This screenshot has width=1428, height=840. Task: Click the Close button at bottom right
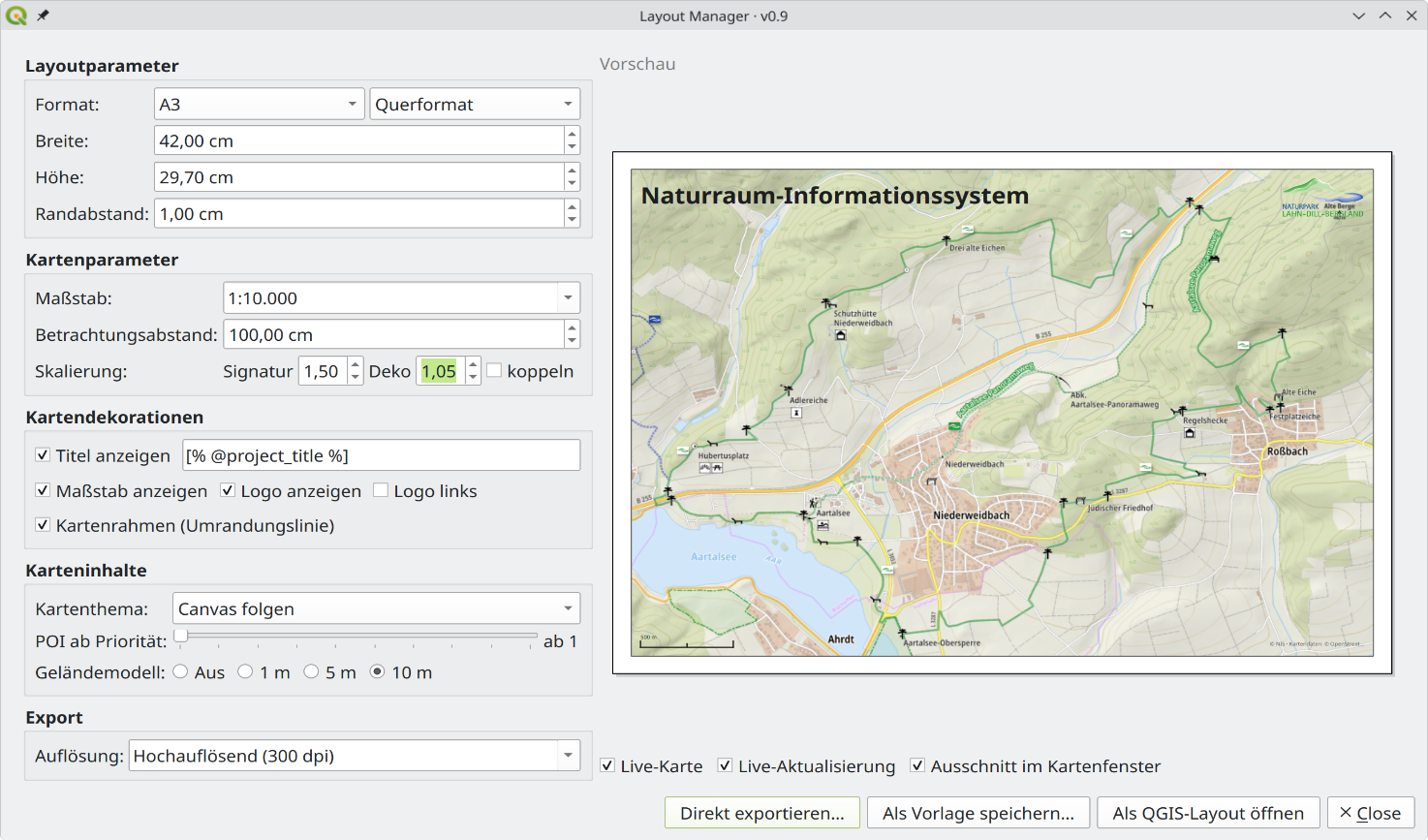coord(1371,813)
